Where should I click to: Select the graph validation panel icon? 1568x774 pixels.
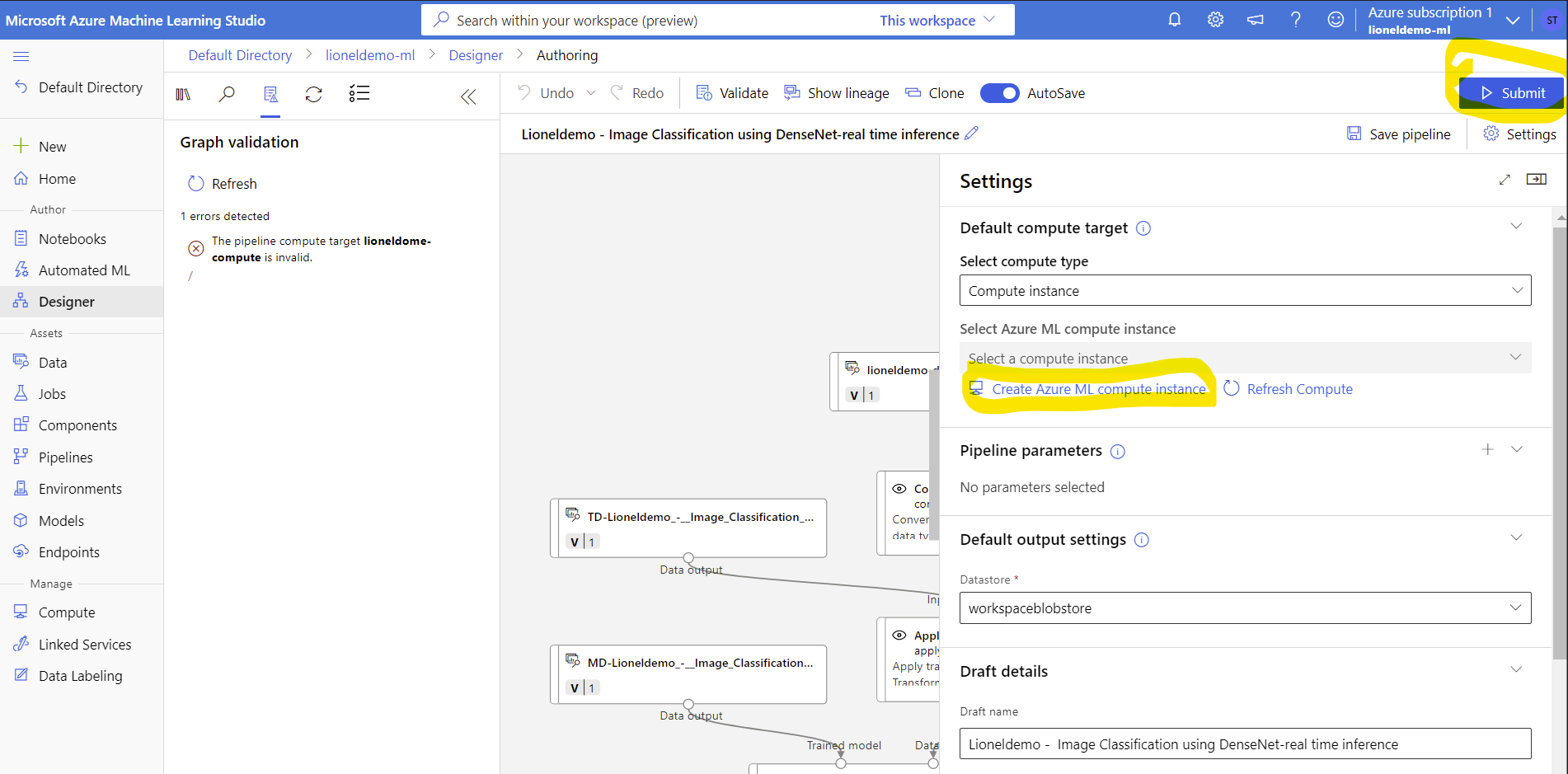point(270,94)
